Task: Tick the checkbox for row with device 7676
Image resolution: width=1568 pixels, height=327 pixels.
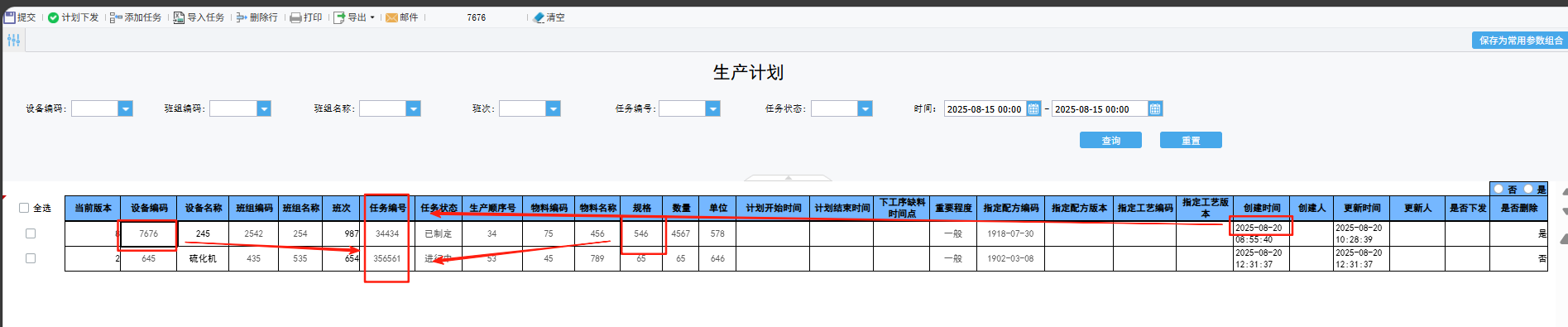Action: tap(31, 233)
